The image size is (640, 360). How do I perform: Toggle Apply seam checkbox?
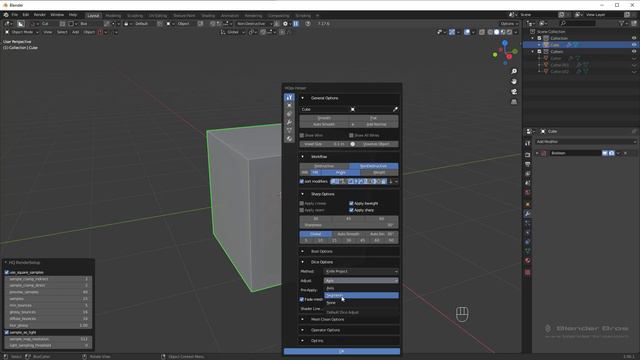click(x=302, y=210)
